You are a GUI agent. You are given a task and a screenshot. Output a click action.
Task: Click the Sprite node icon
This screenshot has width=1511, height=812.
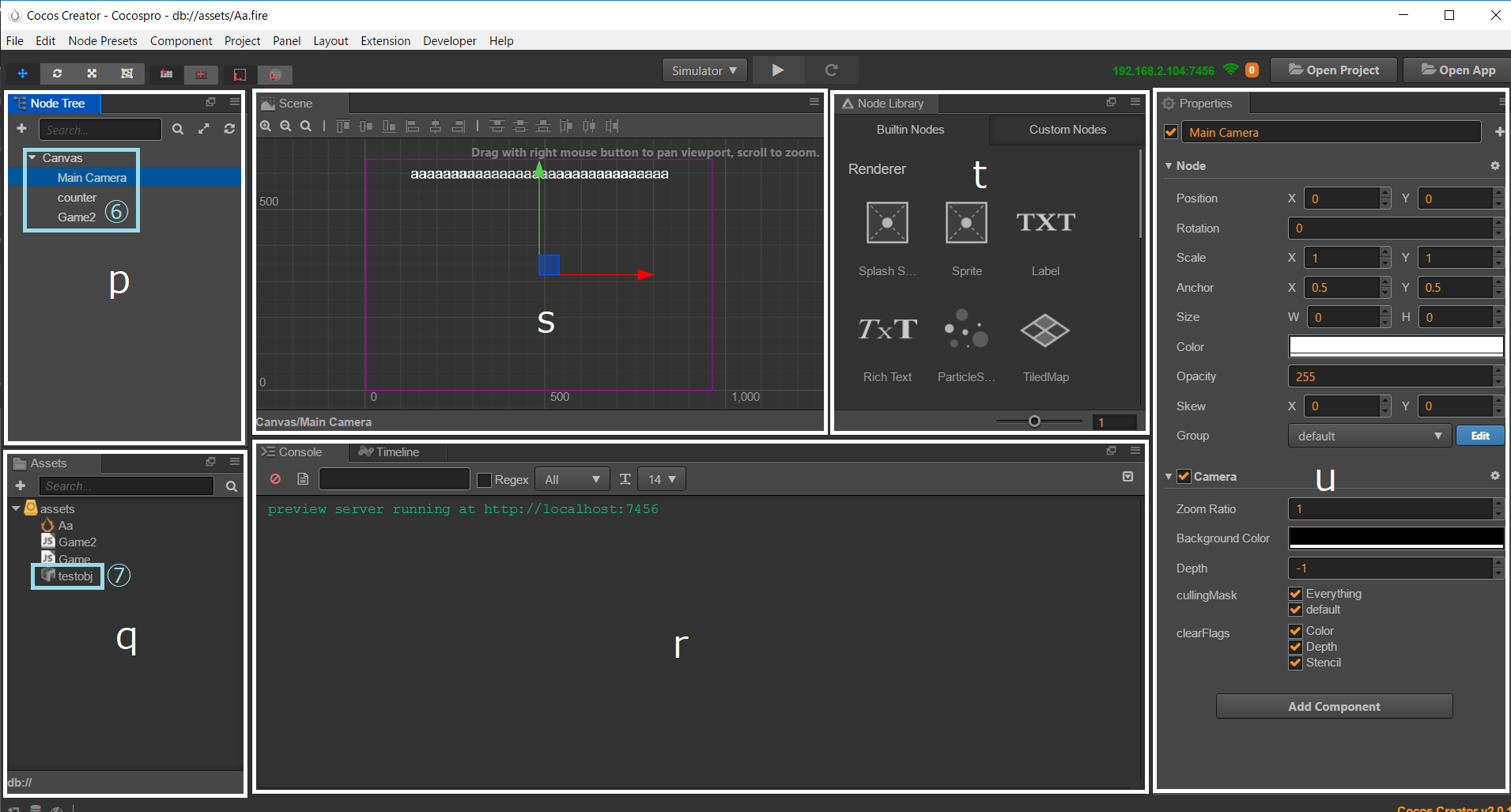point(966,223)
